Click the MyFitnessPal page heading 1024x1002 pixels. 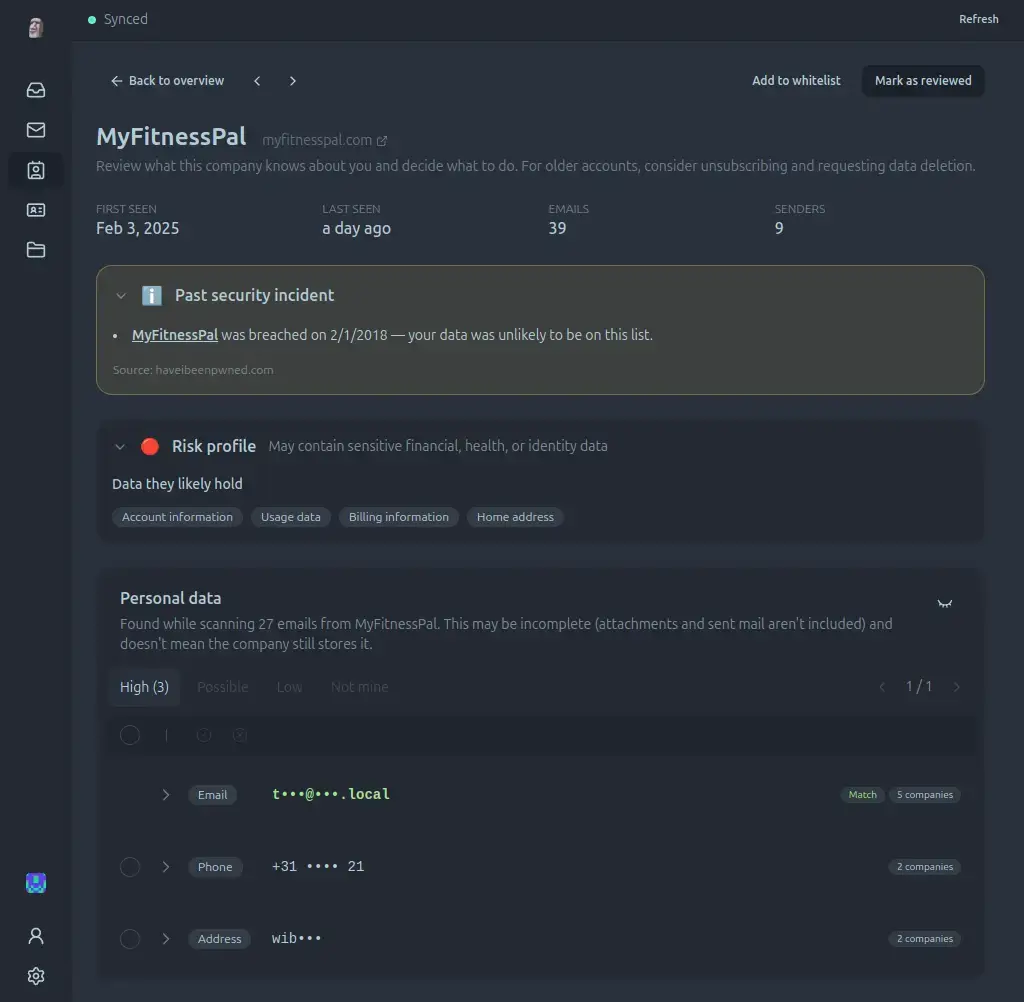[x=171, y=137]
